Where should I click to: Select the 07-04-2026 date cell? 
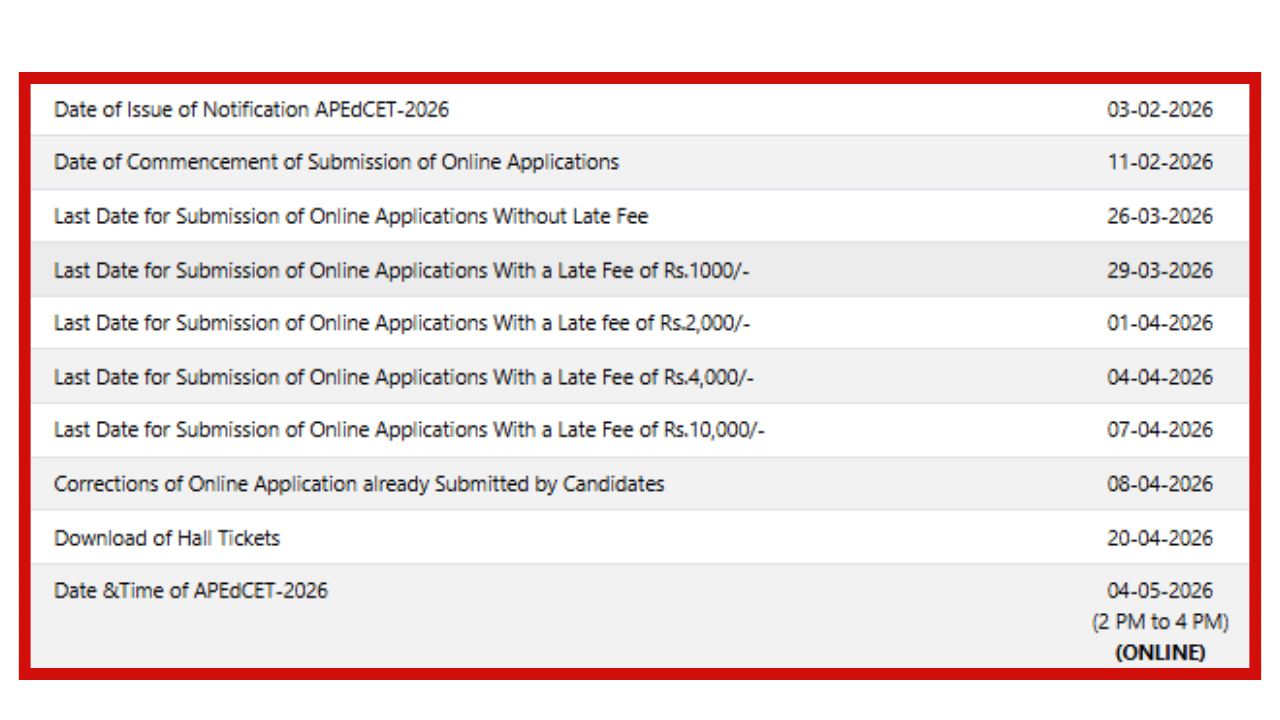(x=1159, y=430)
